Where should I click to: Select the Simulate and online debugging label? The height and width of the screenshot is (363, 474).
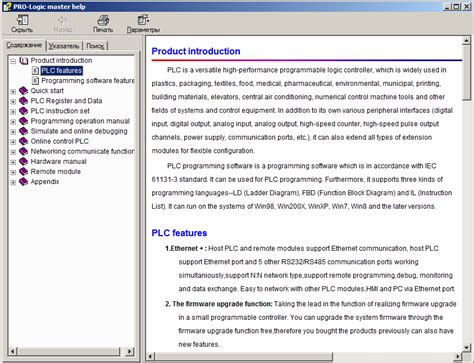coord(79,131)
